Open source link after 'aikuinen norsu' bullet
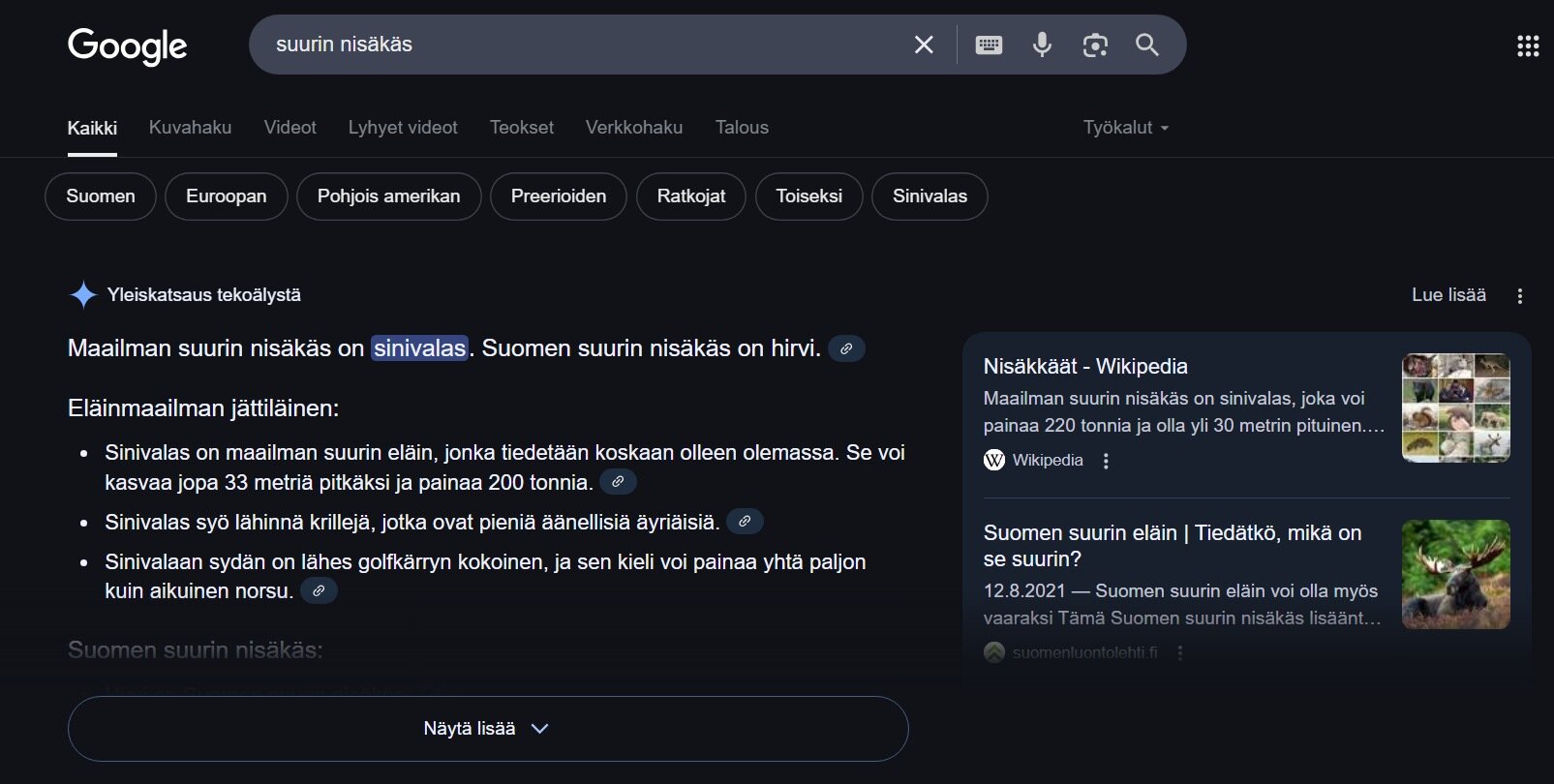 click(x=319, y=589)
